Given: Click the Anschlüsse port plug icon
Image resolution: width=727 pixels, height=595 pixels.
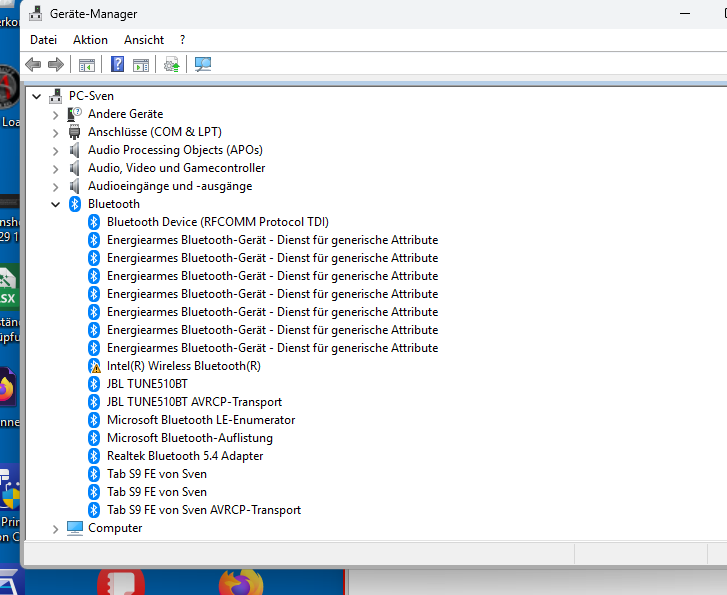Looking at the screenshot, I should 74,132.
